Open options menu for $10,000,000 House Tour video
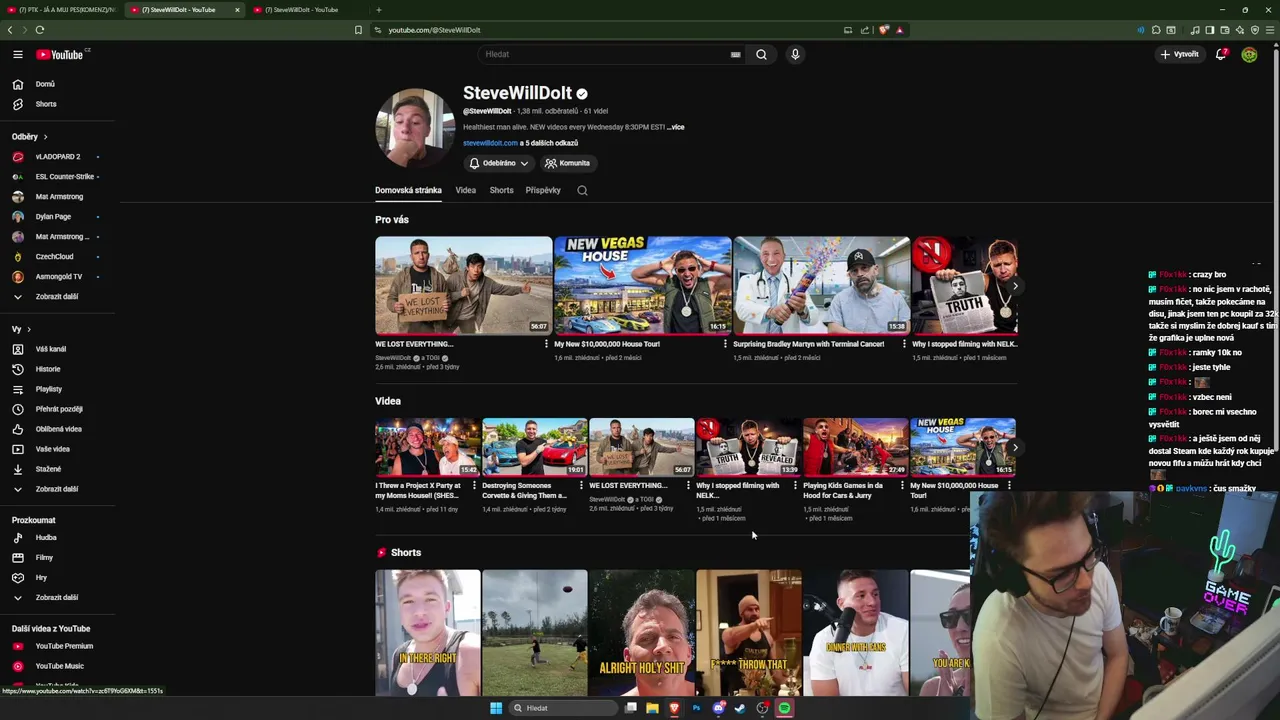The image size is (1280, 720). [725, 344]
